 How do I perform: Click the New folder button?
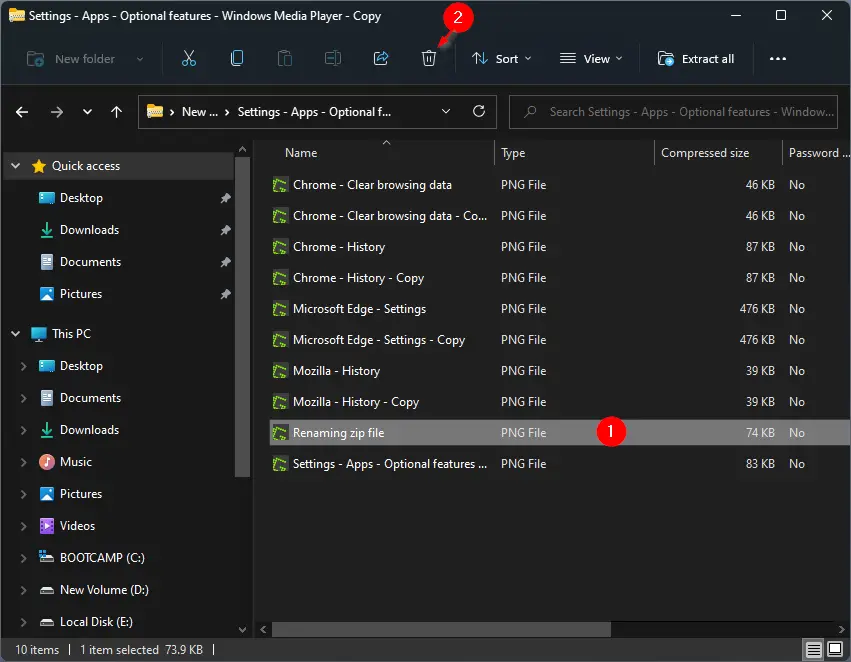click(x=71, y=59)
